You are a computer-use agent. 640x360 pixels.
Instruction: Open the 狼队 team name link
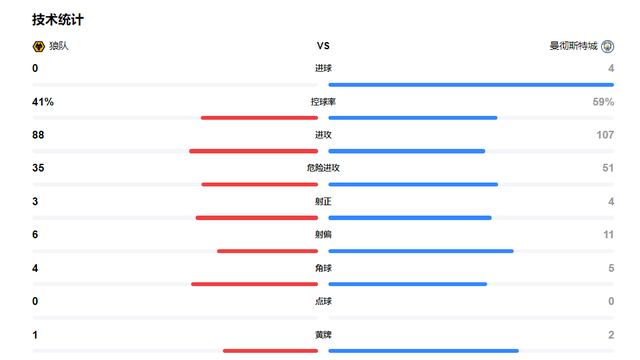pyautogui.click(x=59, y=46)
